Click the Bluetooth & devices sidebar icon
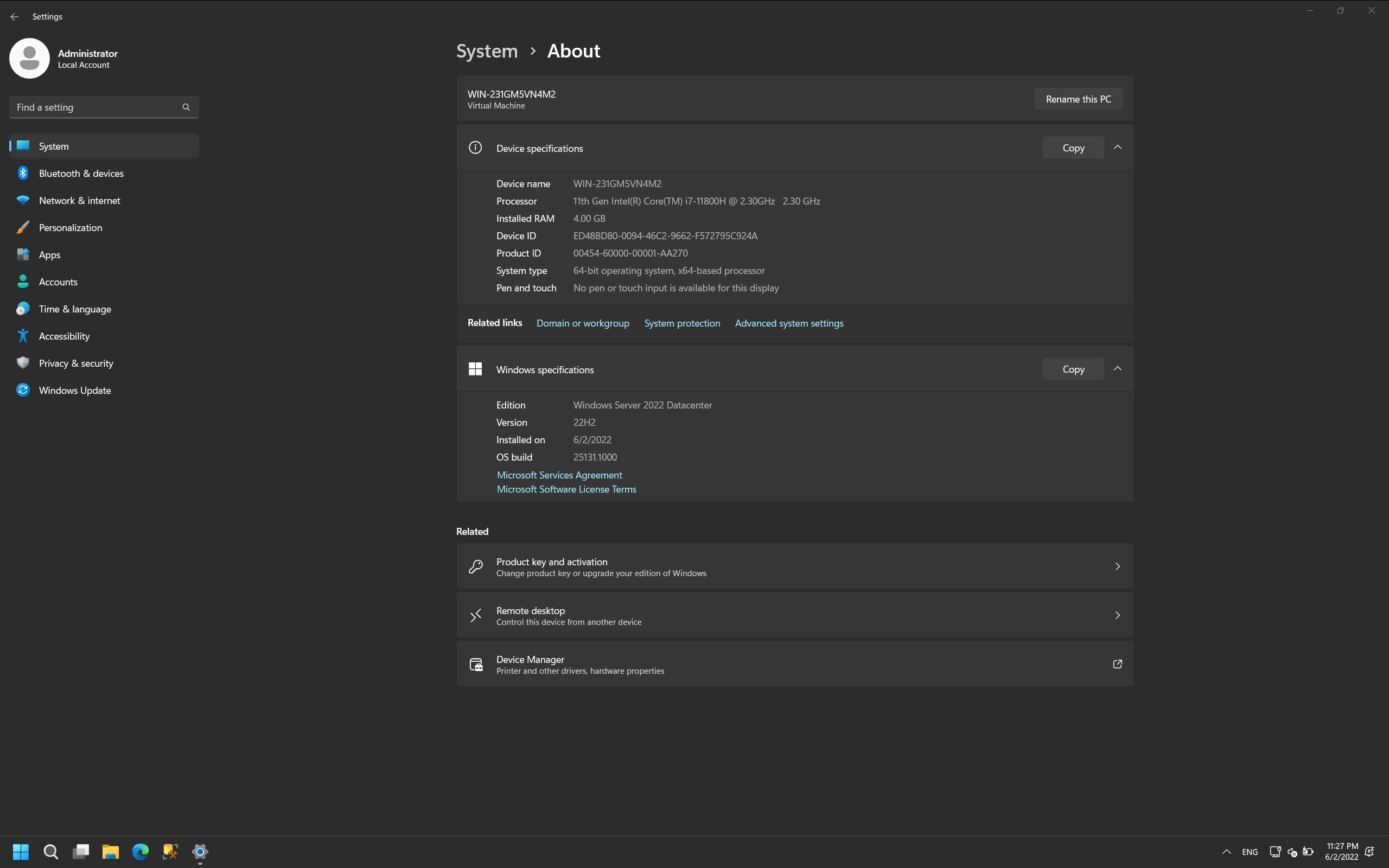Screen dimensions: 1389x868 [22, 173]
